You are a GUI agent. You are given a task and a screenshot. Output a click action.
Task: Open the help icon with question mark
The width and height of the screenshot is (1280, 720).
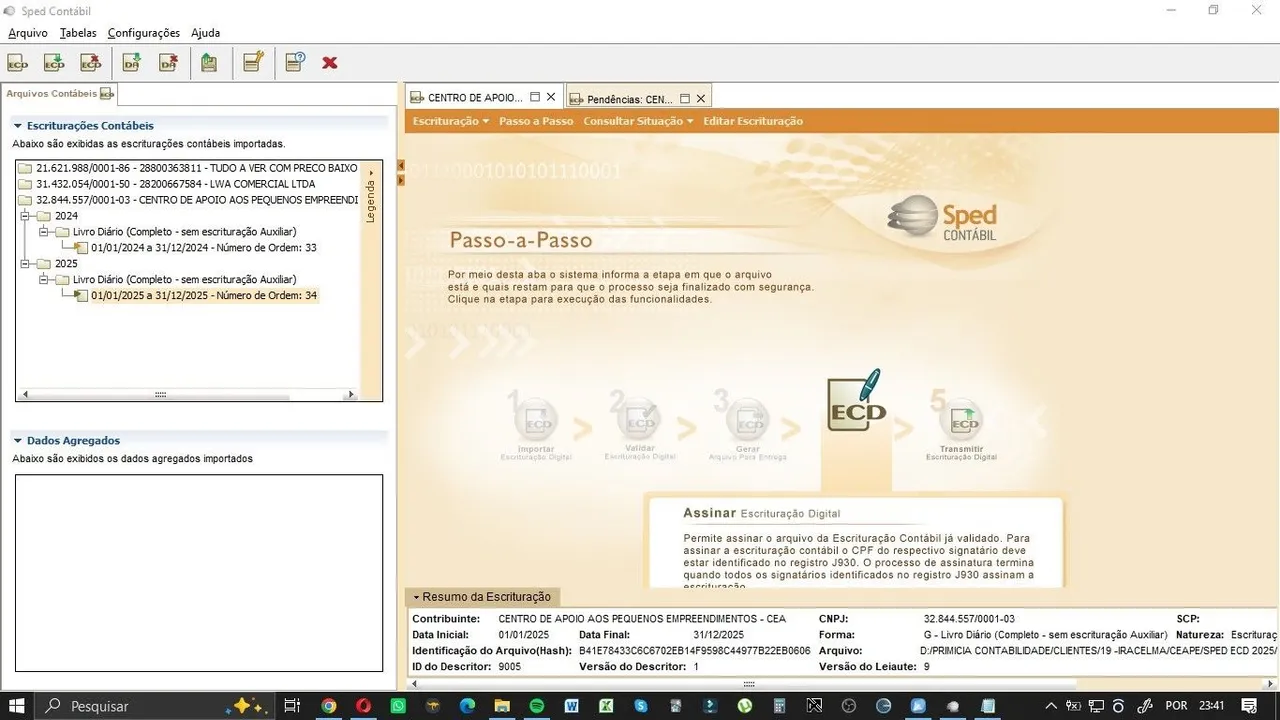(x=294, y=63)
